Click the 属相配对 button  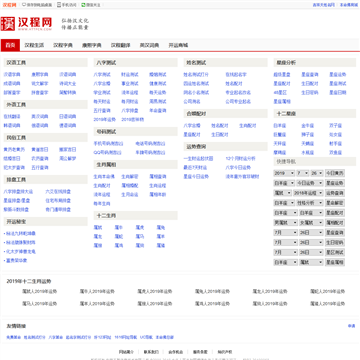(335, 223)
